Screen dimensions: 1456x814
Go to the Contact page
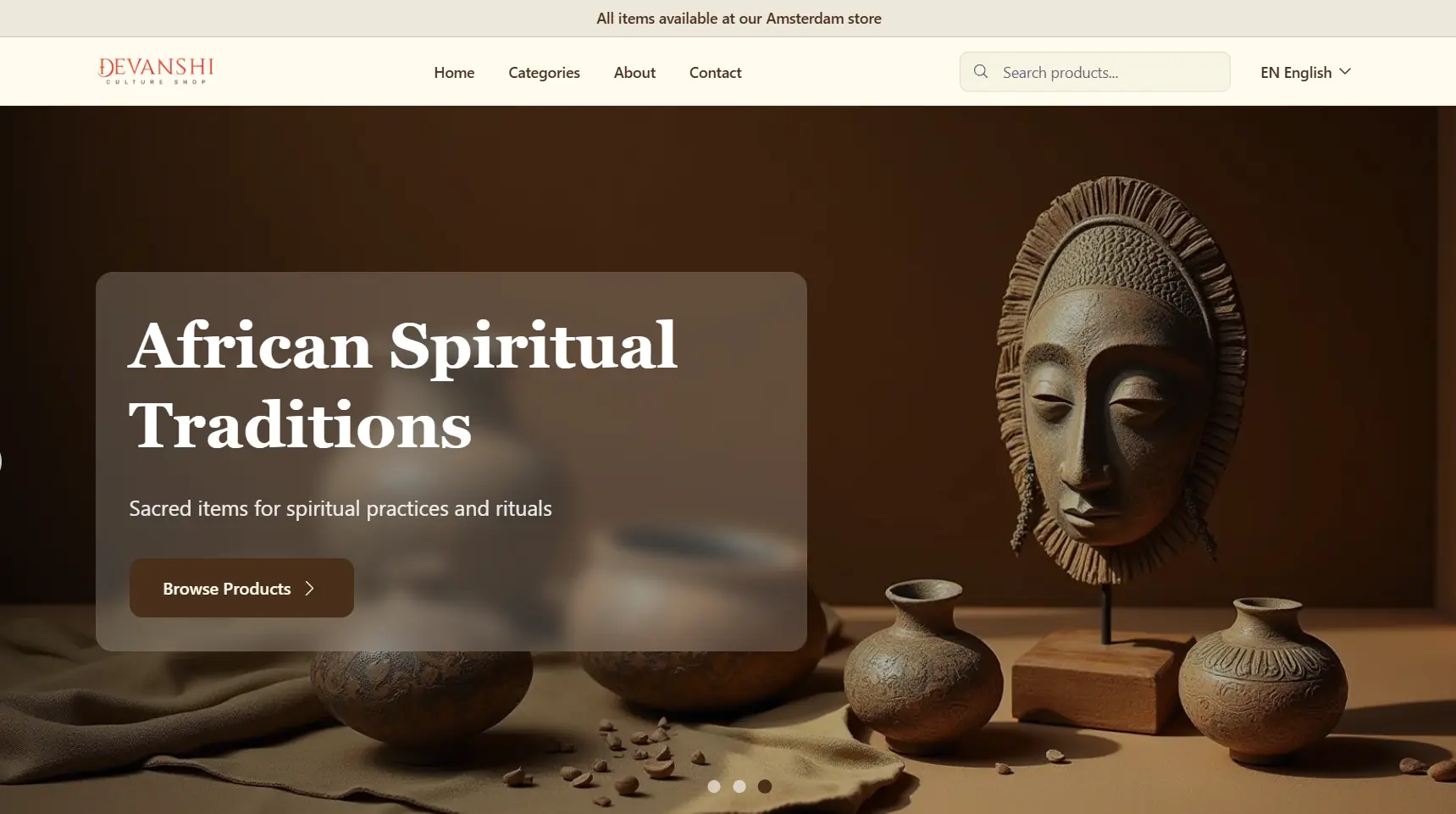[715, 73]
